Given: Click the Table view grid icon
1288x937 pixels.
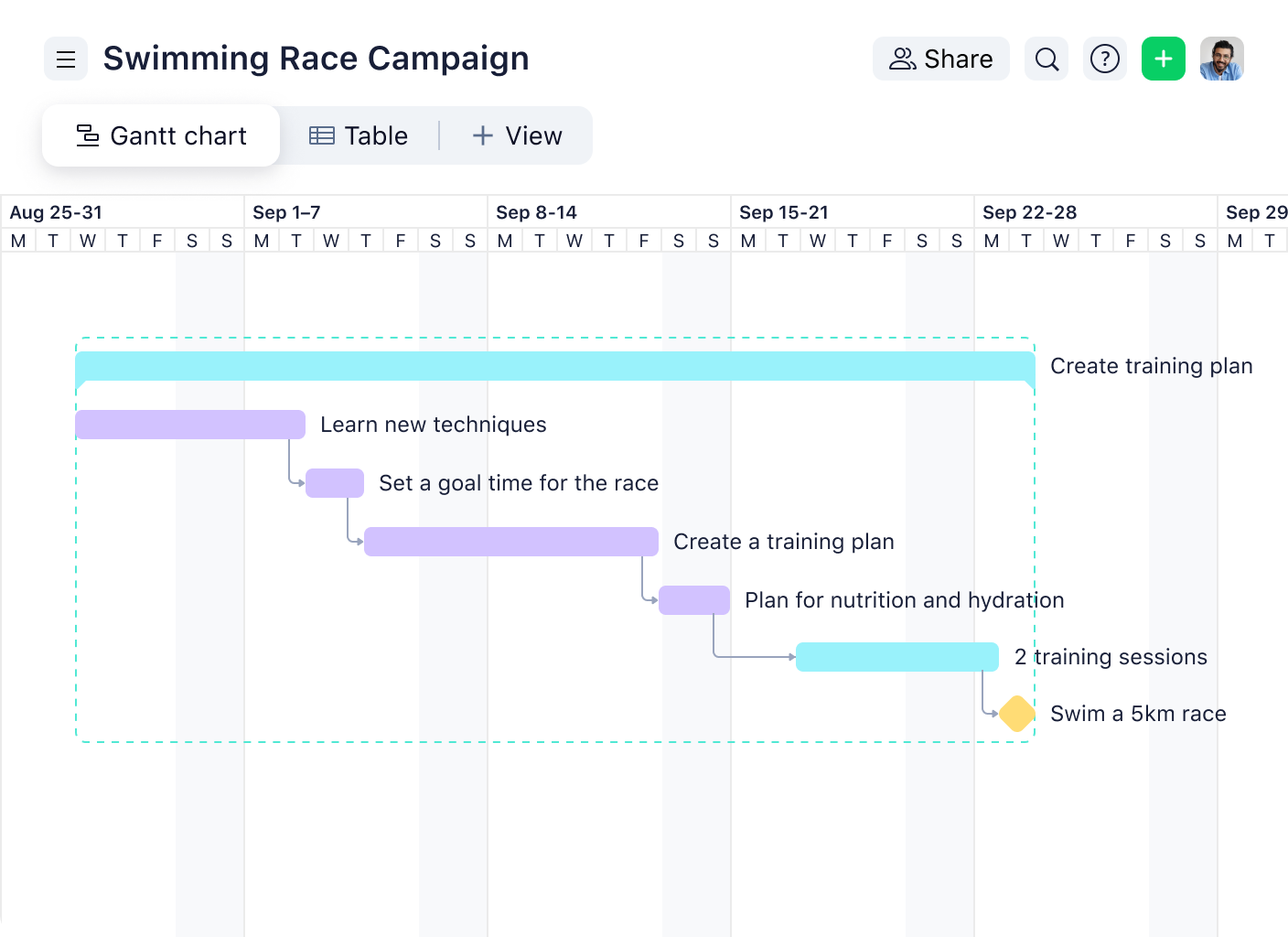Looking at the screenshot, I should click(x=320, y=135).
